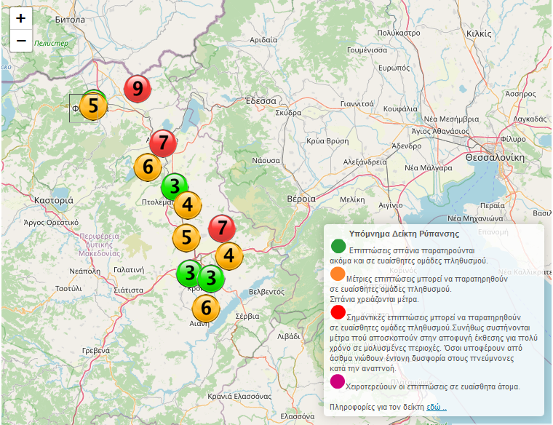553x425 pixels.
Task: Click the left green marker 3 near Kozani
Action: [190, 273]
